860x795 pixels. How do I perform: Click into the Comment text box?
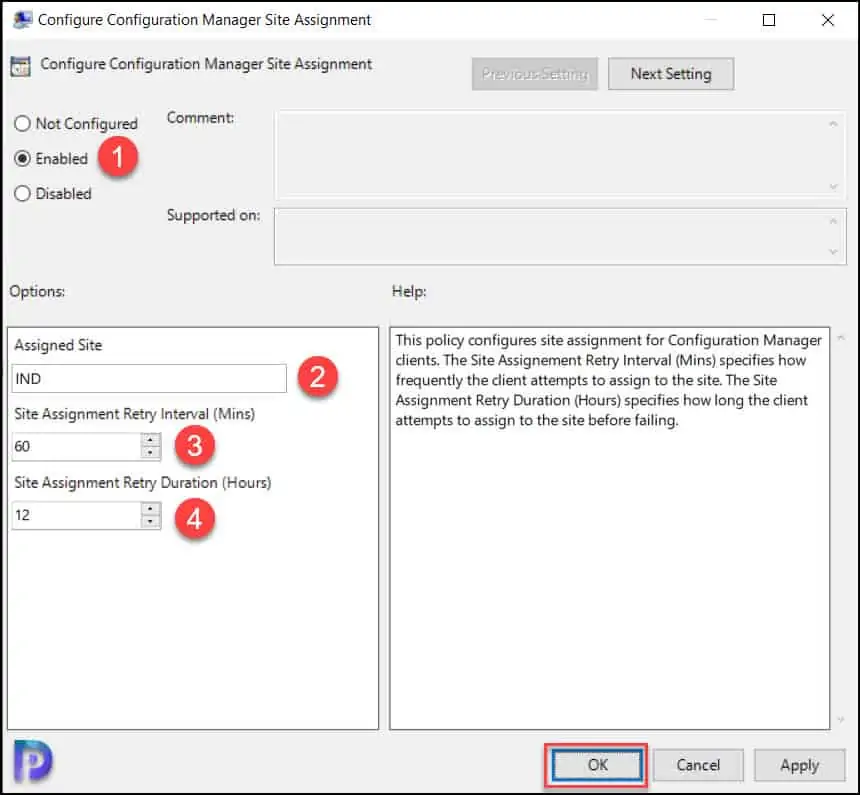550,153
